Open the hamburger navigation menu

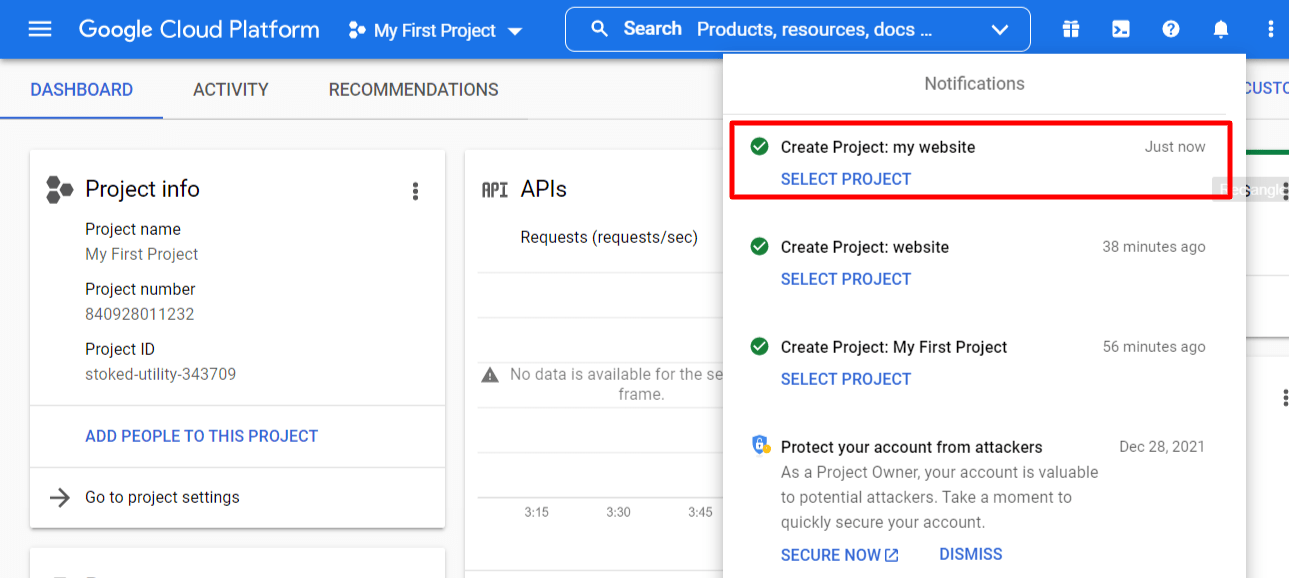click(x=40, y=29)
